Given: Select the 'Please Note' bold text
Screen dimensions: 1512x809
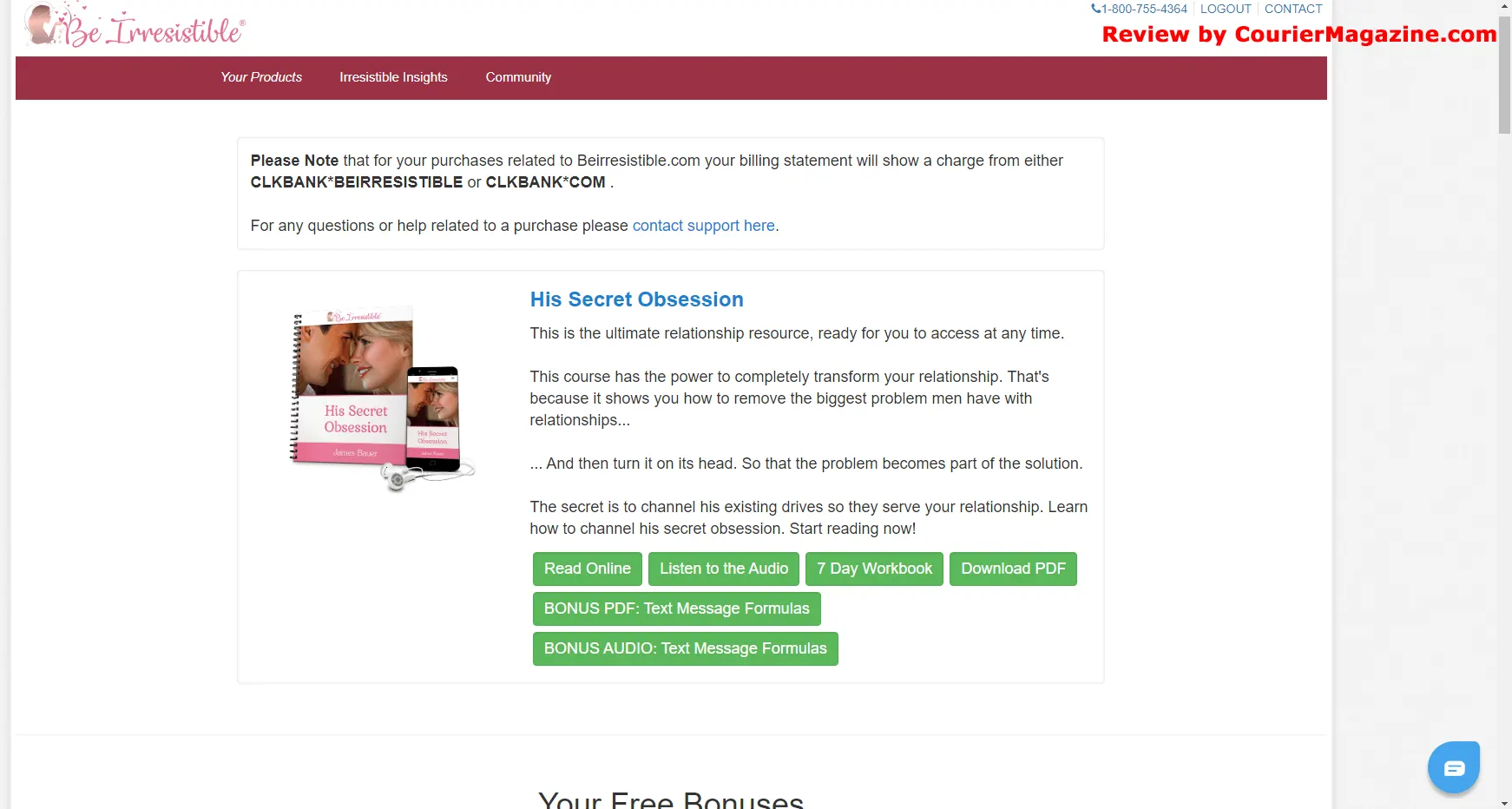Looking at the screenshot, I should [x=294, y=161].
